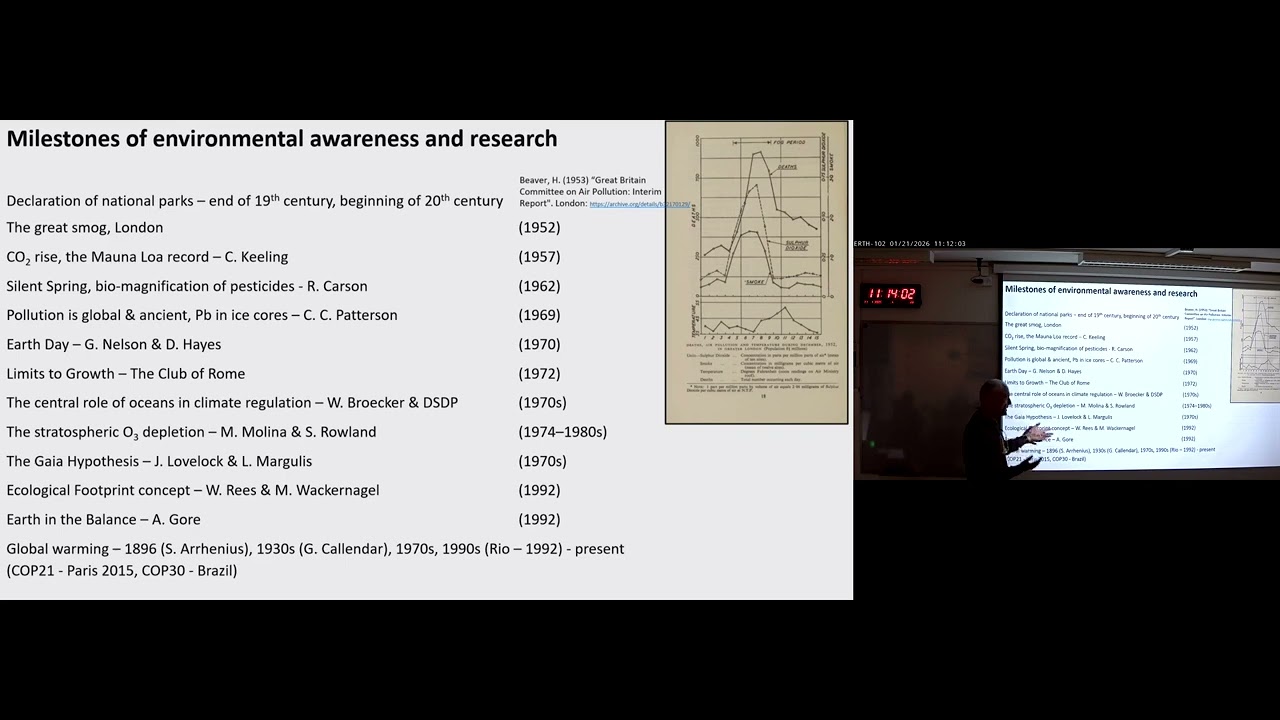
Task: Click the 'ERTH-102' timestamp overlay
Action: [x=909, y=244]
